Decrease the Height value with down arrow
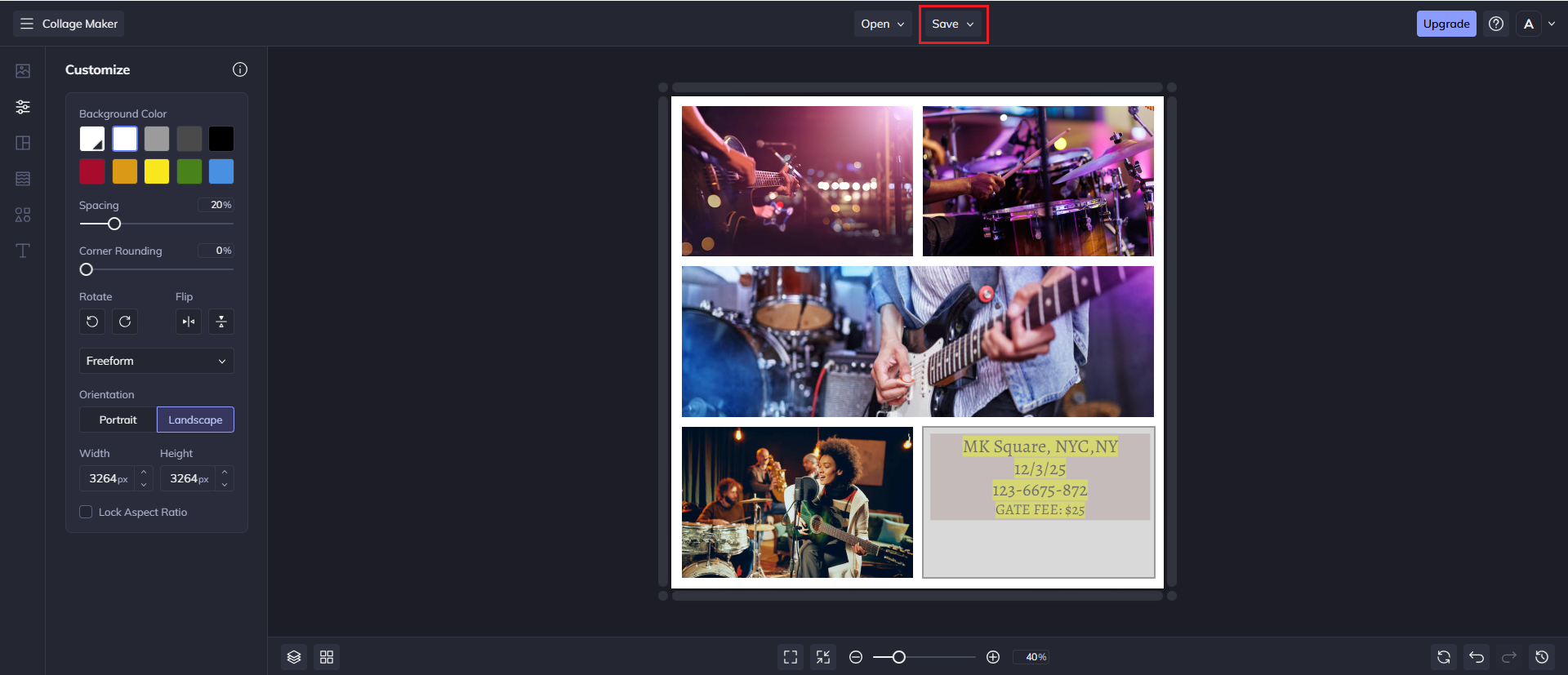The image size is (1568, 675). (x=225, y=485)
